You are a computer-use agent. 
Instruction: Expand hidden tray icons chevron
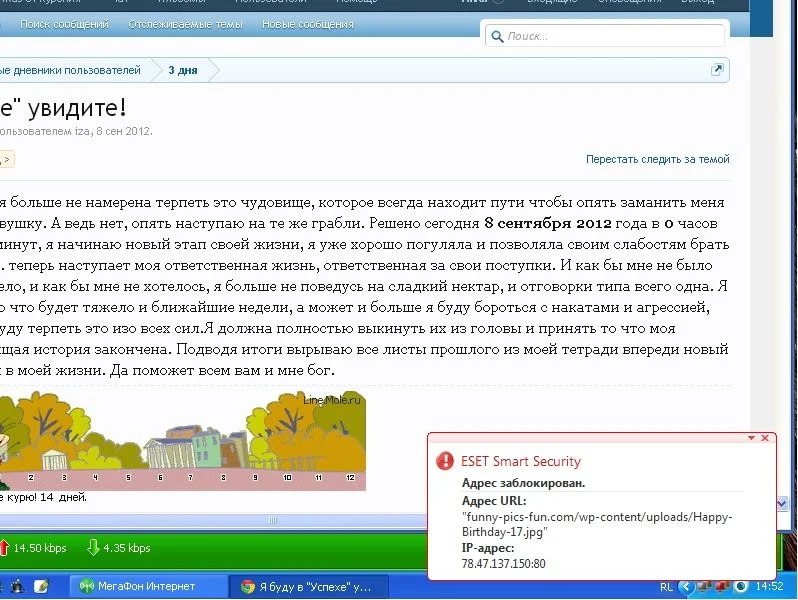coord(687,587)
